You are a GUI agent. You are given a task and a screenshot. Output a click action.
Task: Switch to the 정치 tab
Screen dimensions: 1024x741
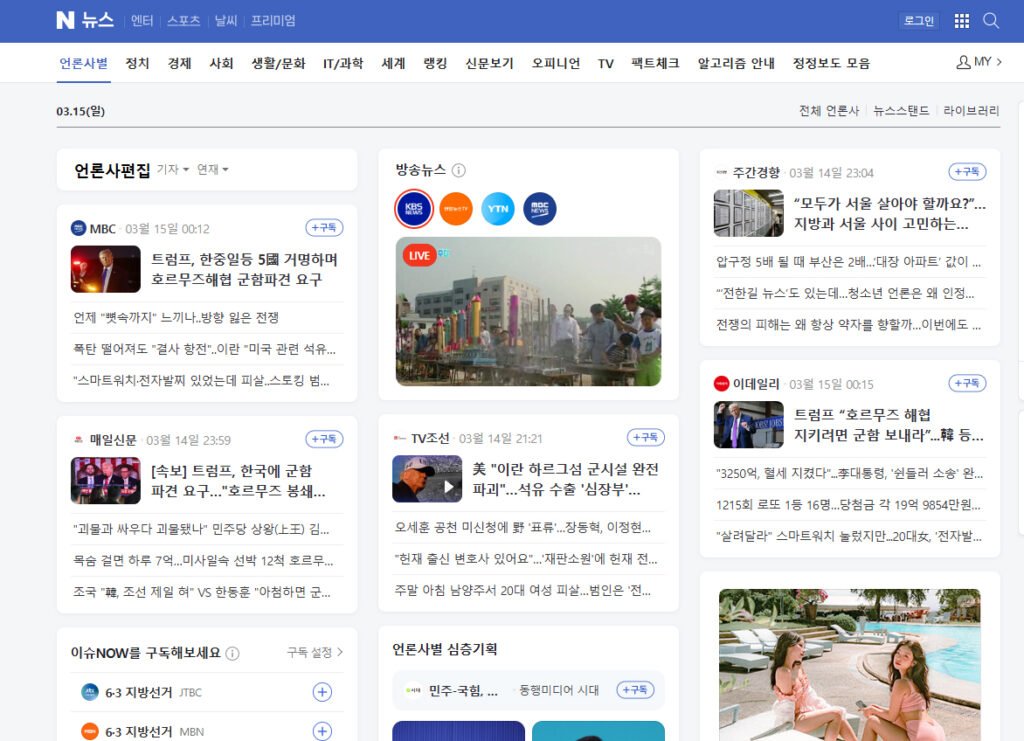tap(138, 63)
